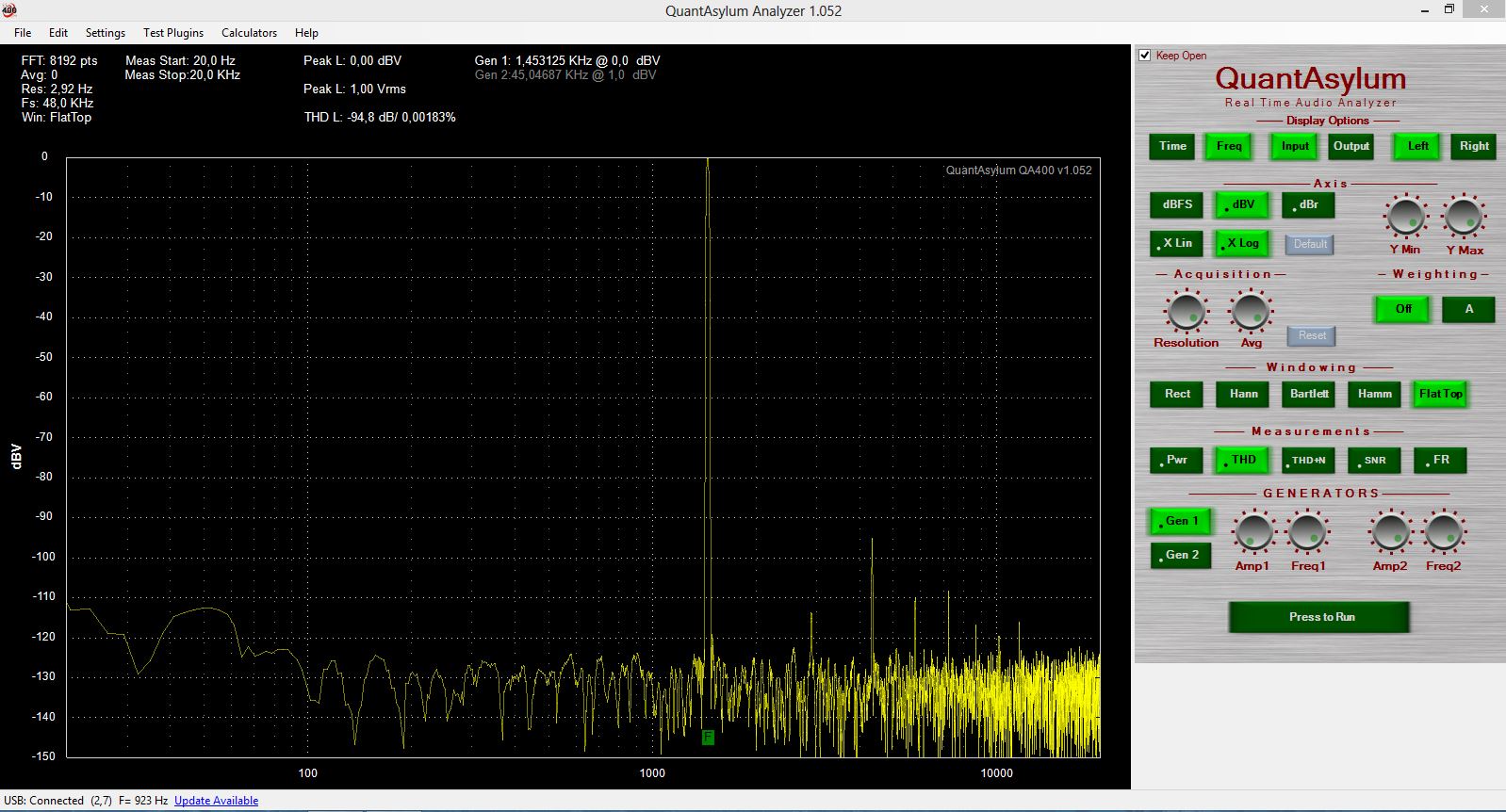Toggle the THD measurement
1506x812 pixels.
(1242, 460)
